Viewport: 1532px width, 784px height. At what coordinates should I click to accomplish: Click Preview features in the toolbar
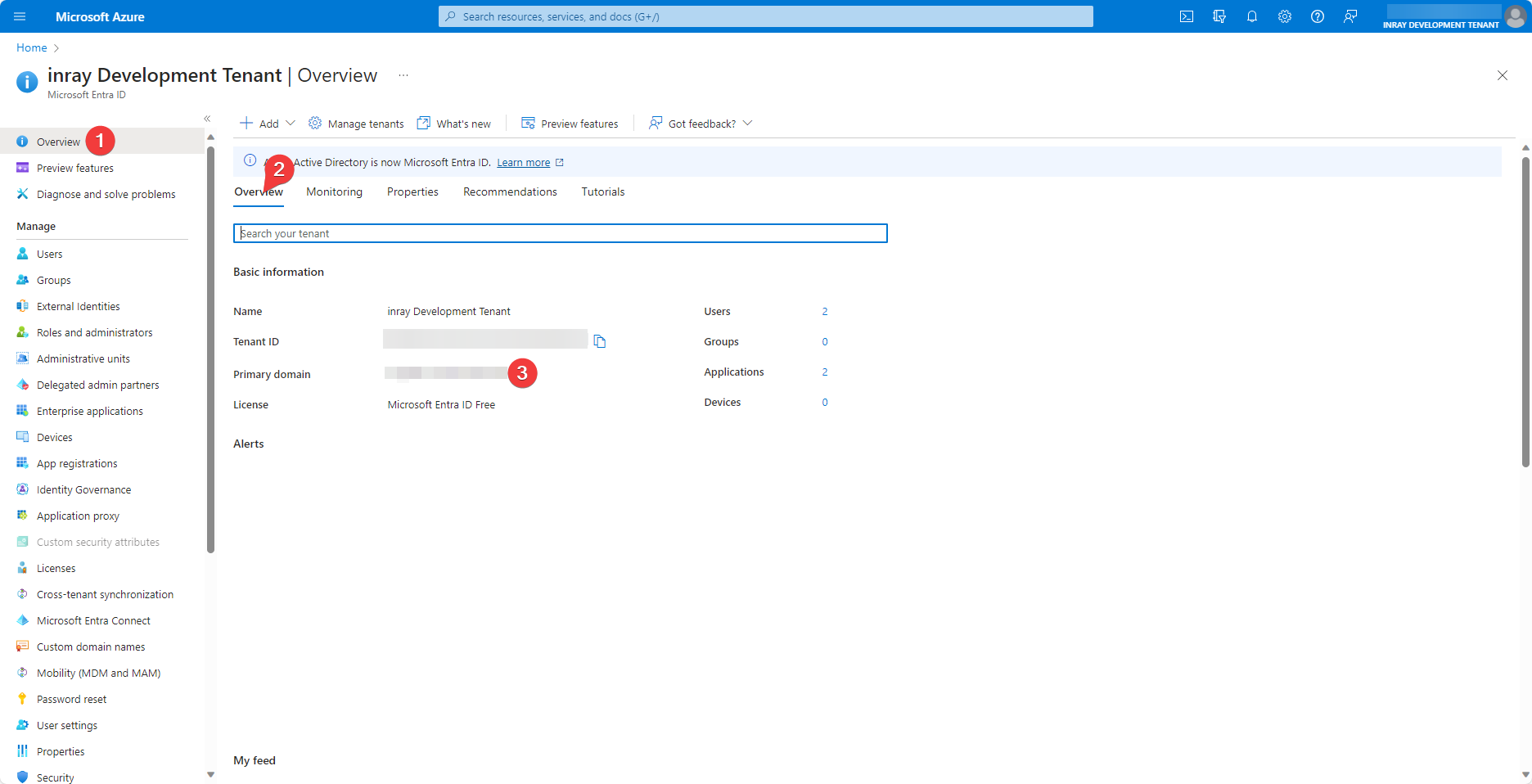(x=570, y=124)
